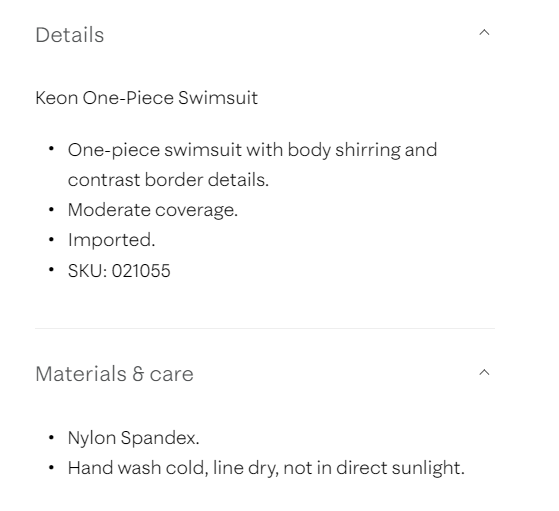
Task: Click the Hand wash cold care instruction
Action: (266, 468)
